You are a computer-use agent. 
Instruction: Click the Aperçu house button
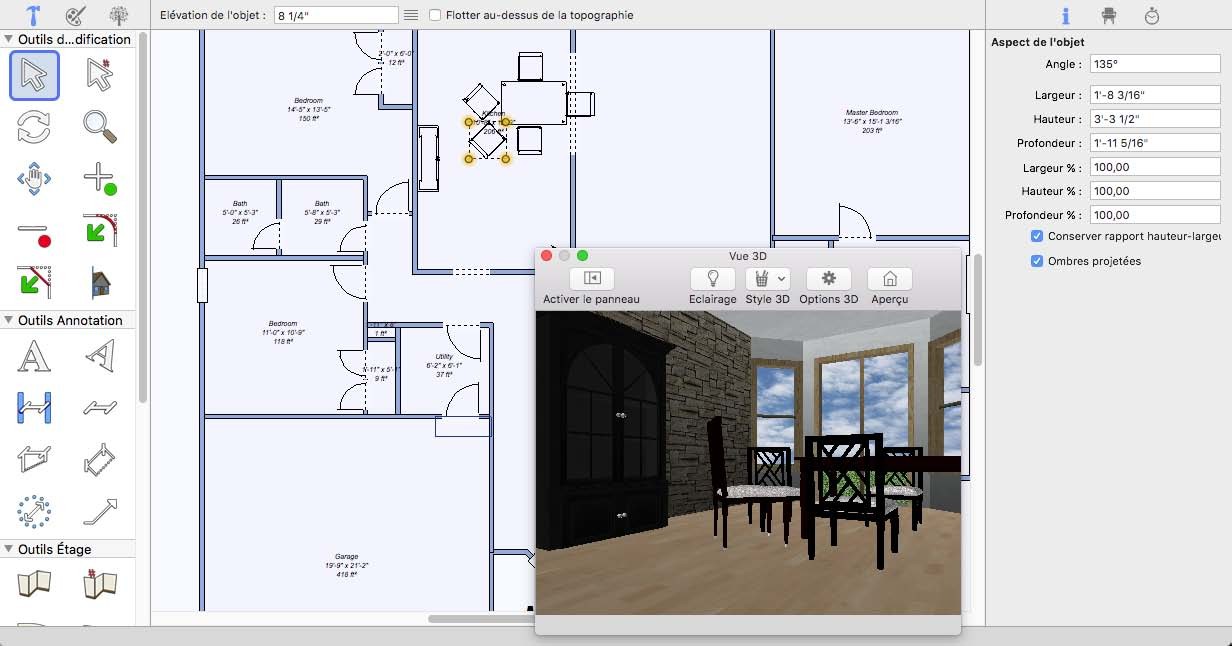click(889, 279)
